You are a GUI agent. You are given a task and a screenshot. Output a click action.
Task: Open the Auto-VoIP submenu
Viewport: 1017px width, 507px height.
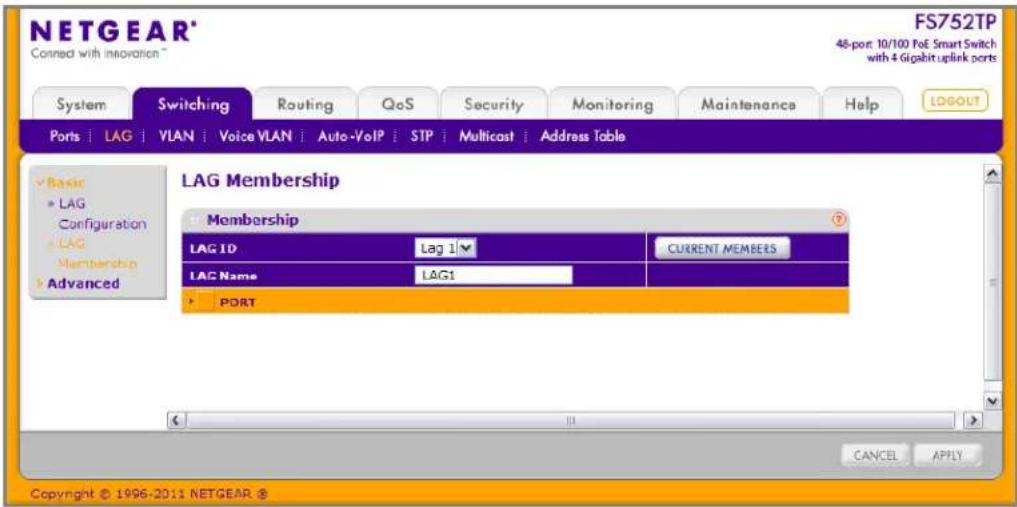point(352,136)
